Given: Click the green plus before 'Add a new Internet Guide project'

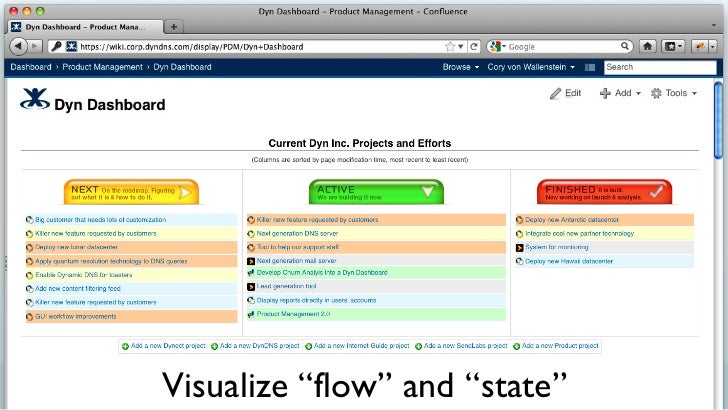Looking at the screenshot, I should click(x=308, y=346).
